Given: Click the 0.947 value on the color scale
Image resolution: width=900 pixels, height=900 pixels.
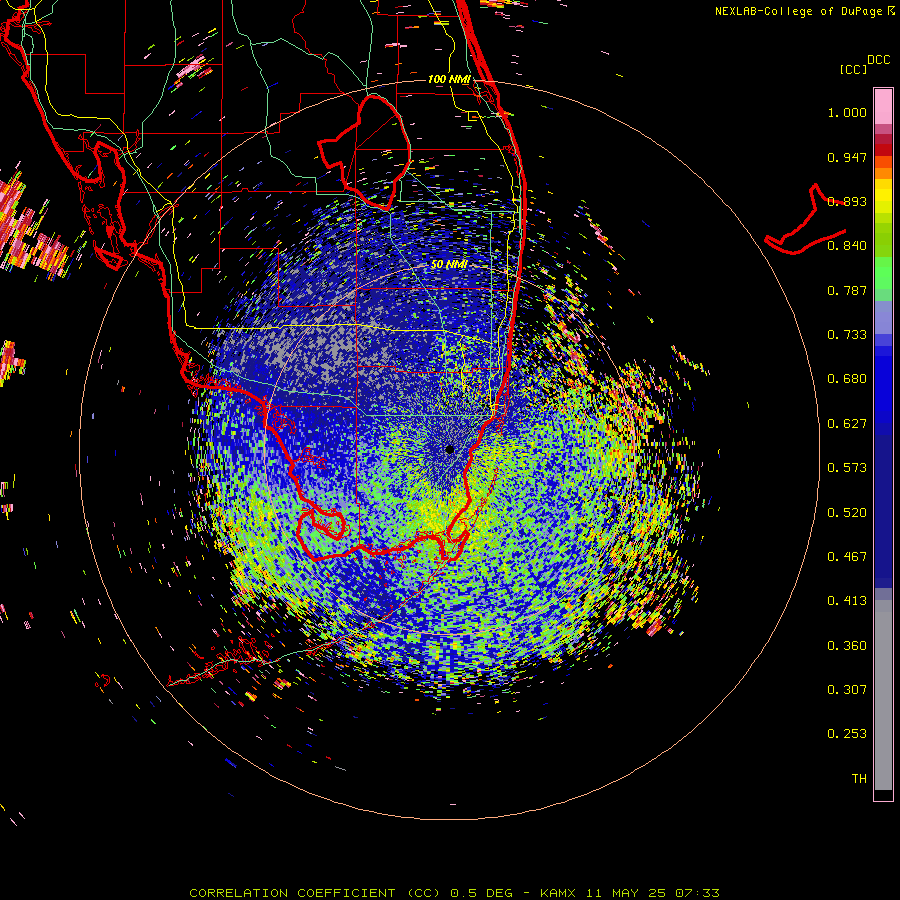Looking at the screenshot, I should 847,157.
